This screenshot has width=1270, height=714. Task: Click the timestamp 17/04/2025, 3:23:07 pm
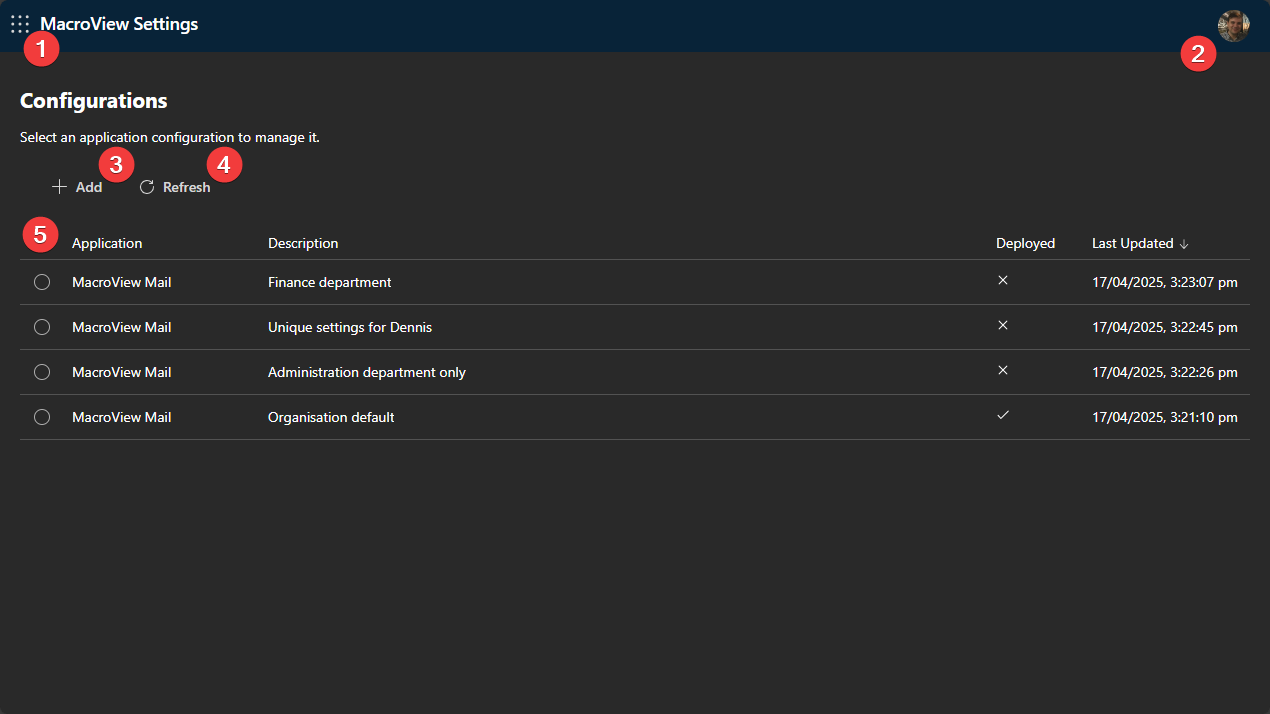tap(1165, 282)
